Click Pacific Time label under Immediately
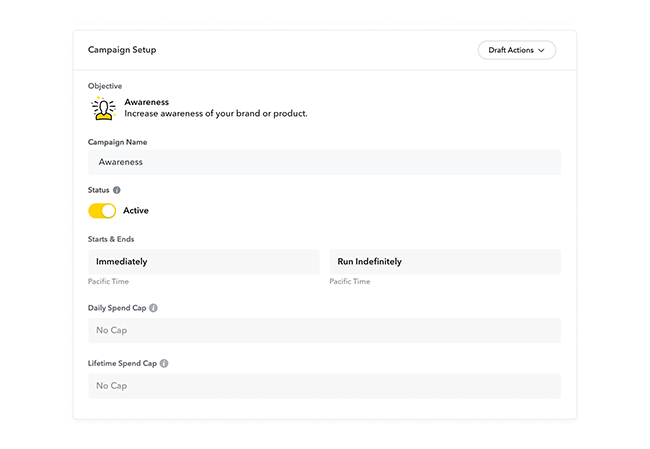This screenshot has height=449, width=650. tap(108, 282)
